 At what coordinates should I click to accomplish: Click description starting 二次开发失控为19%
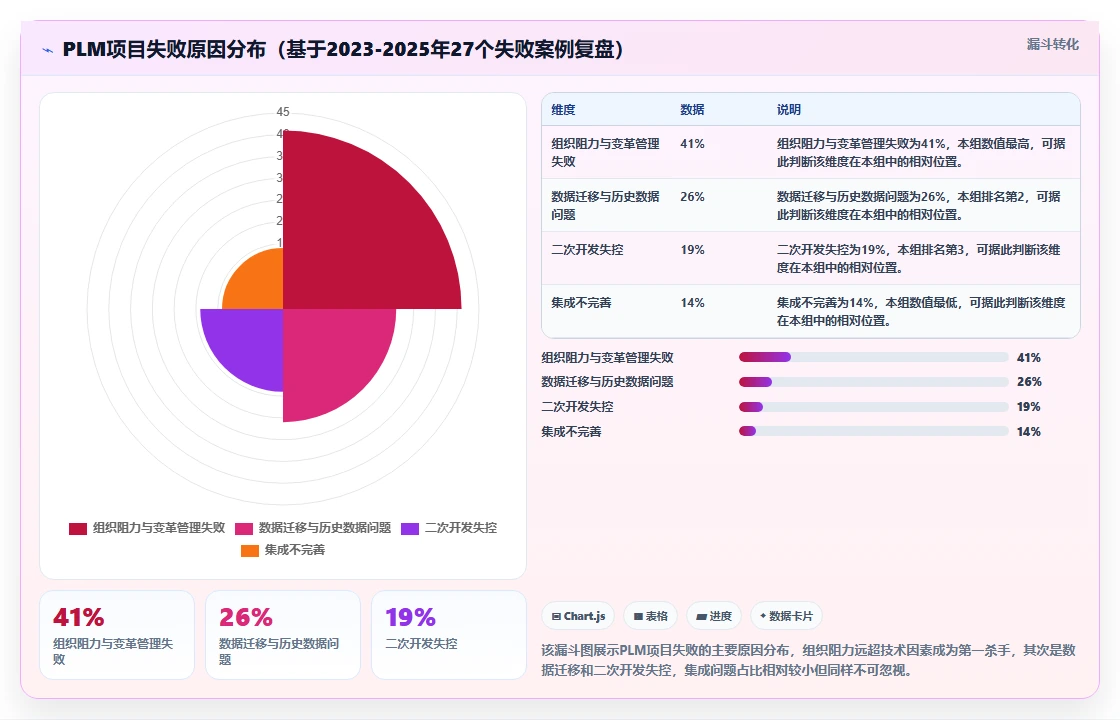(x=919, y=259)
